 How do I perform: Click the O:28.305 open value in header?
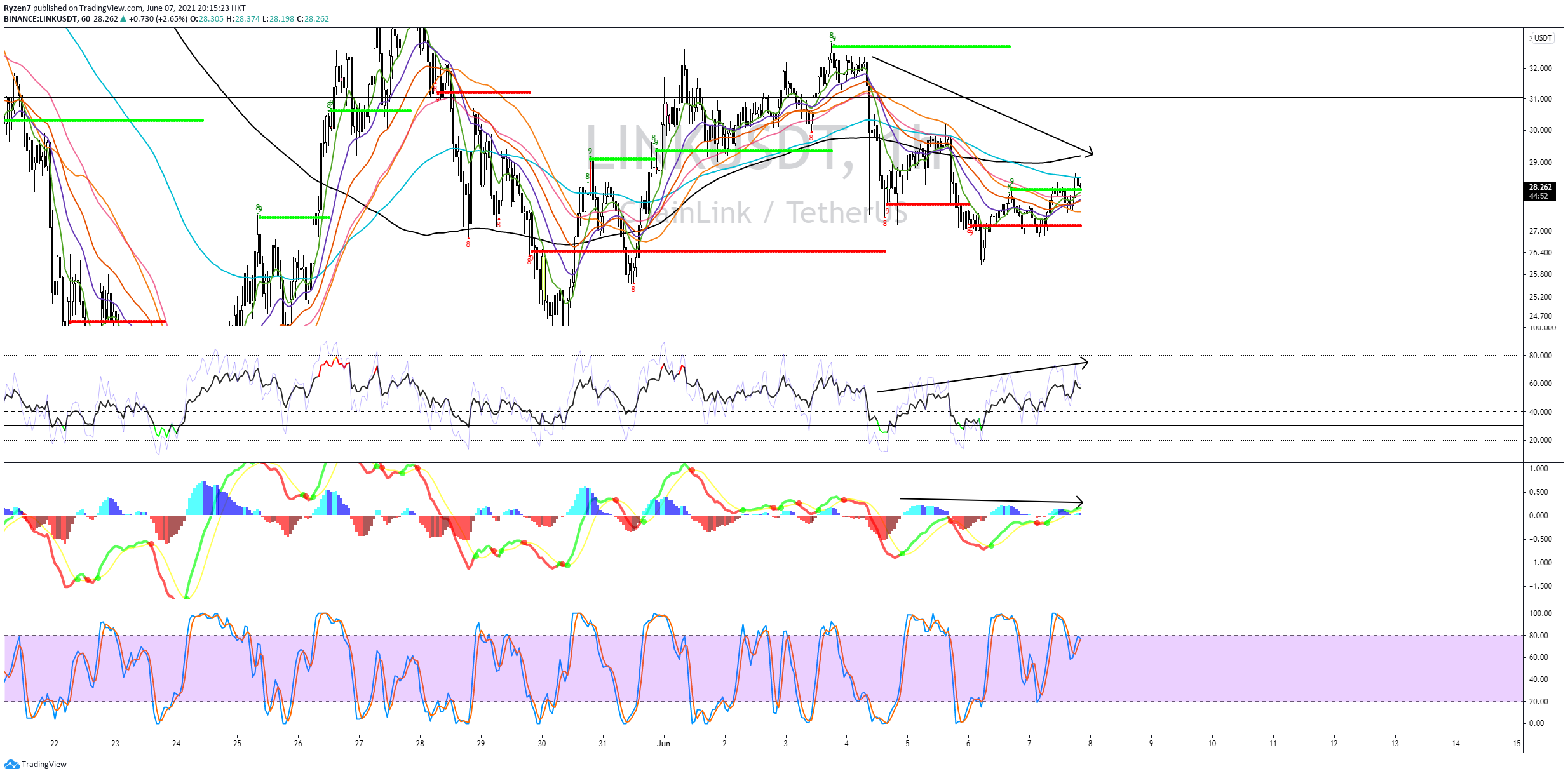pyautogui.click(x=206, y=19)
